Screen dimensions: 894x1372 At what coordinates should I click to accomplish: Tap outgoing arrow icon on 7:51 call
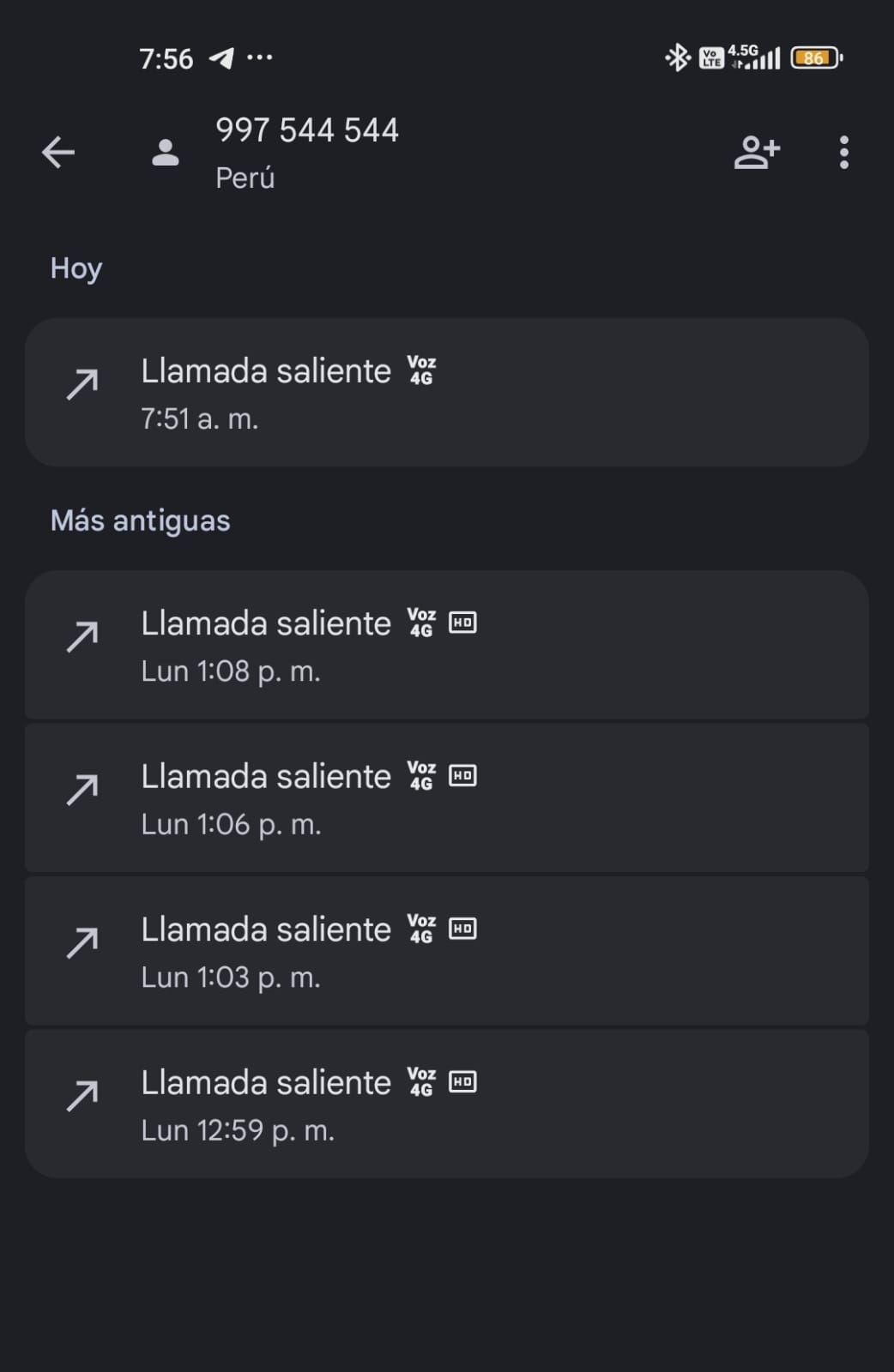82,384
